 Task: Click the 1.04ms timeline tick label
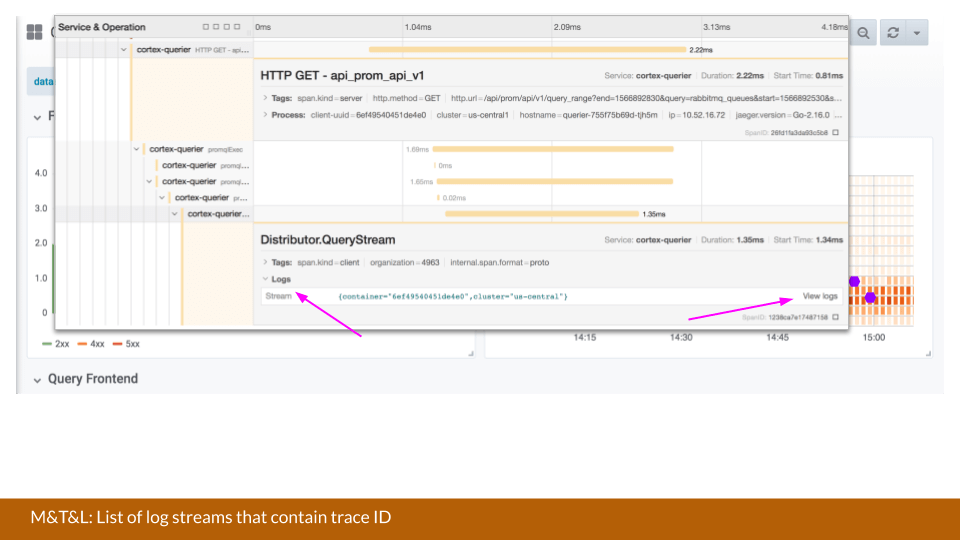[x=418, y=27]
